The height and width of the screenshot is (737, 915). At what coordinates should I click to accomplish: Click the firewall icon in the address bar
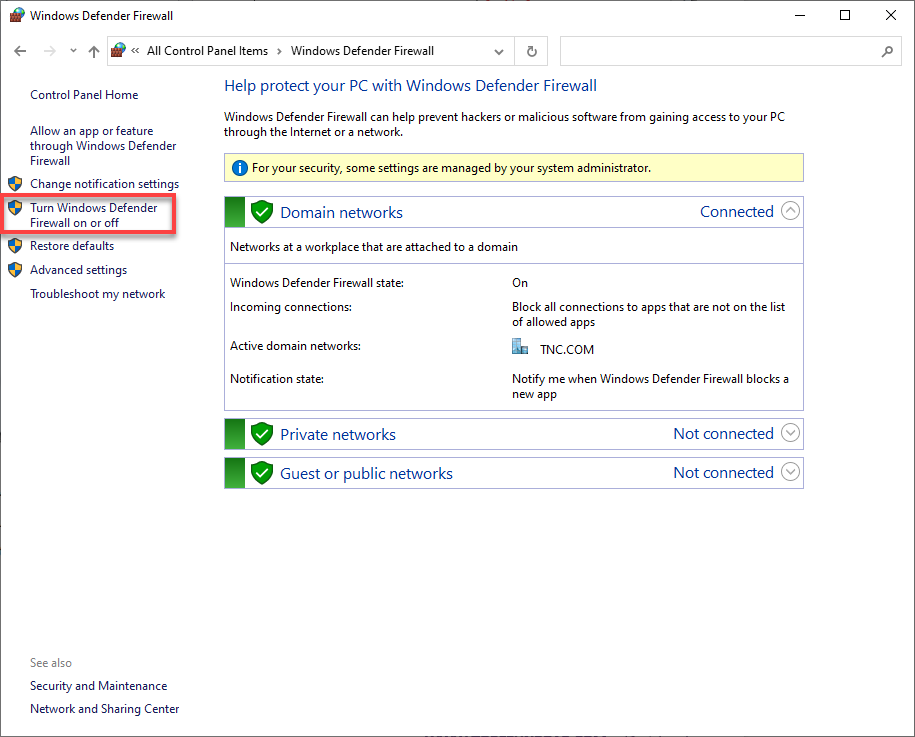118,50
